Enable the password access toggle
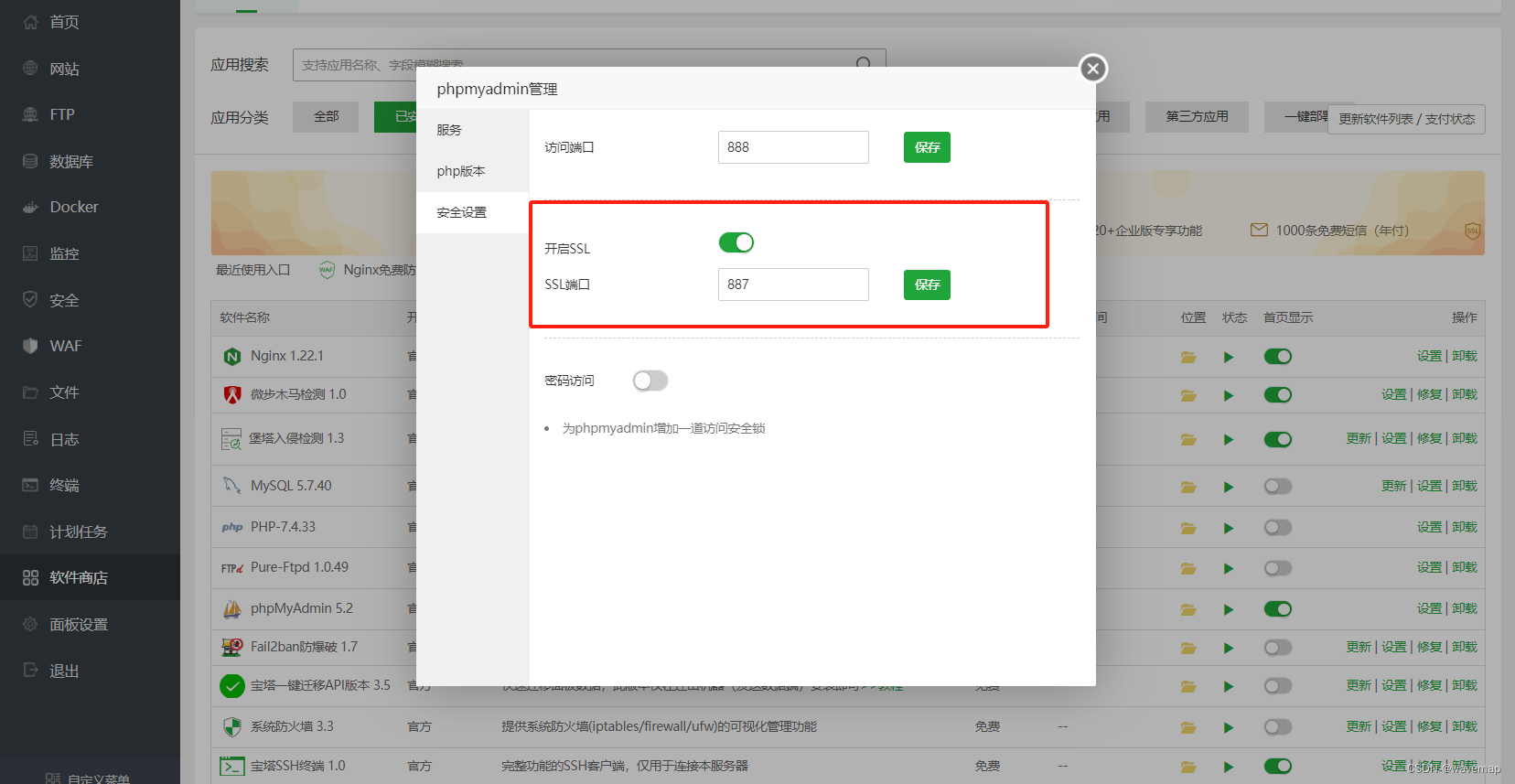The height and width of the screenshot is (784, 1515). (x=650, y=381)
